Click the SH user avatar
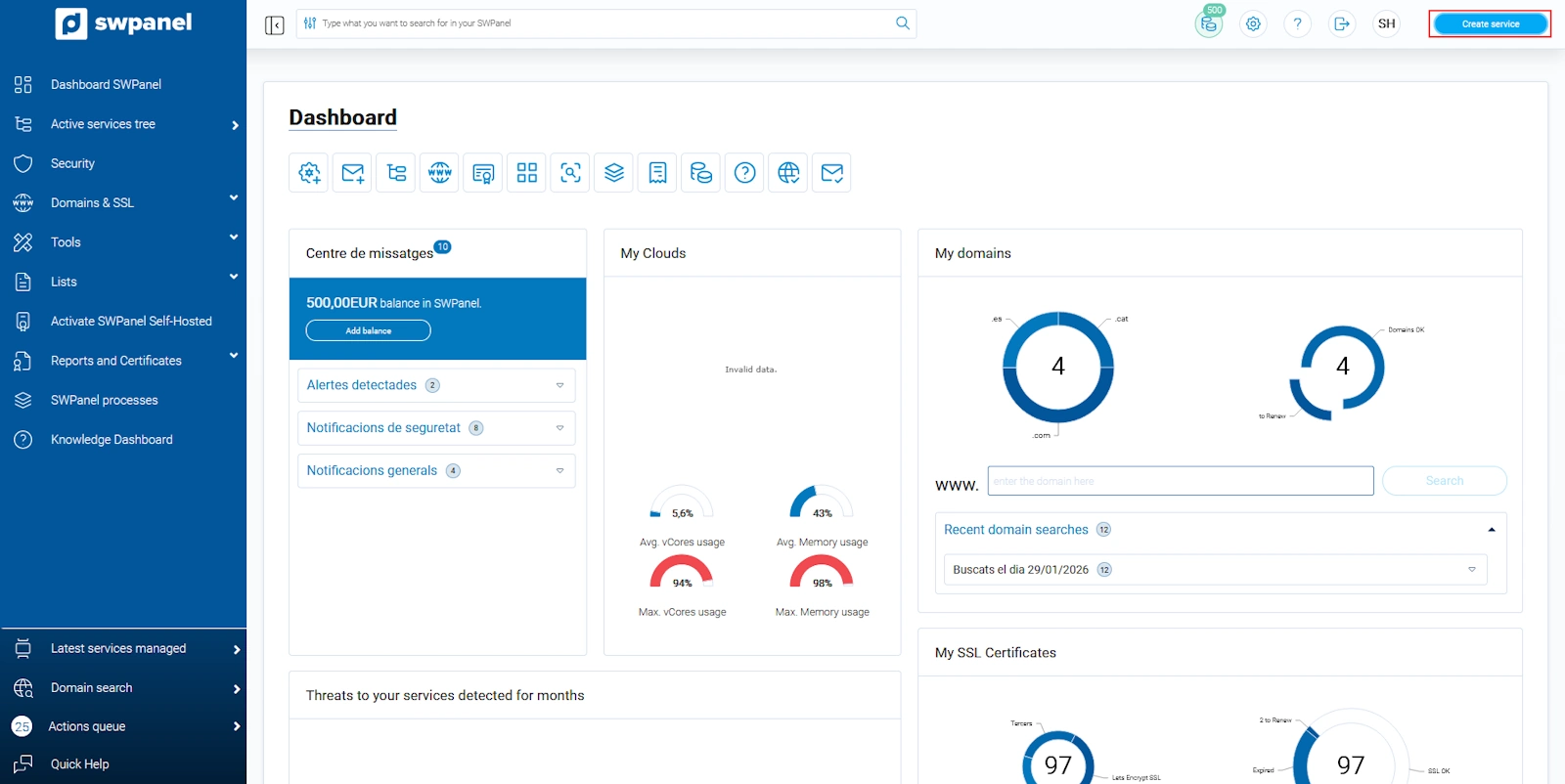Viewport: 1565px width, 784px height. click(x=1386, y=24)
